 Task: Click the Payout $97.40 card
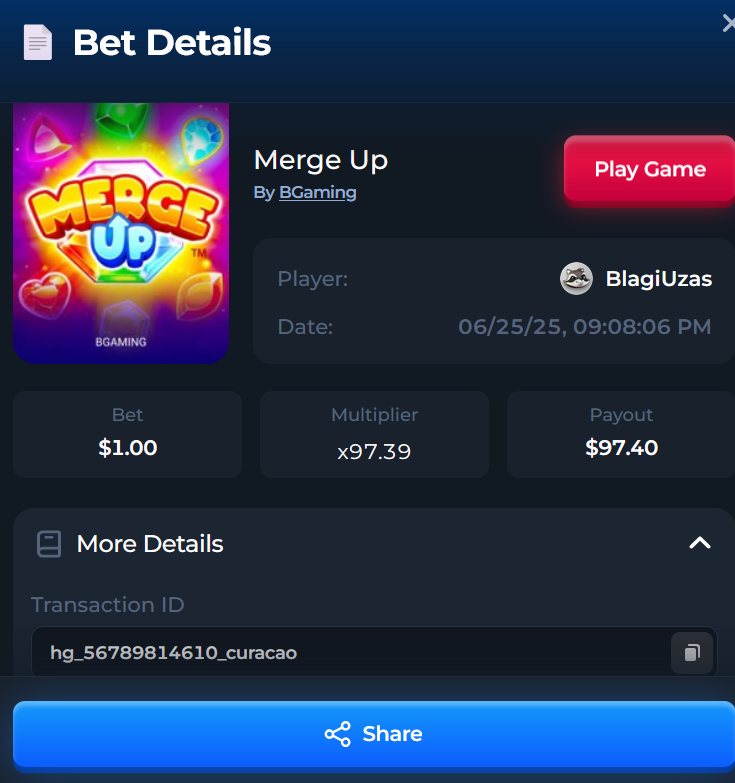pyautogui.click(x=621, y=434)
